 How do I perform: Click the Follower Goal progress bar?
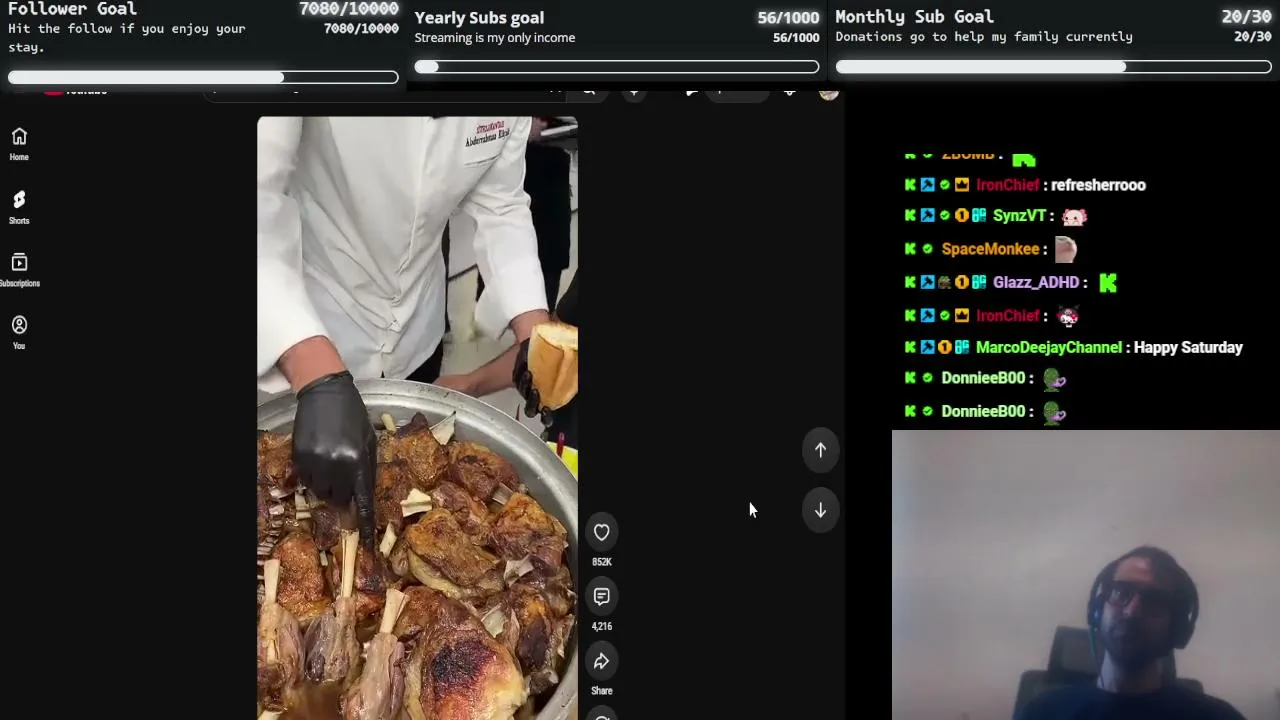pyautogui.click(x=203, y=77)
